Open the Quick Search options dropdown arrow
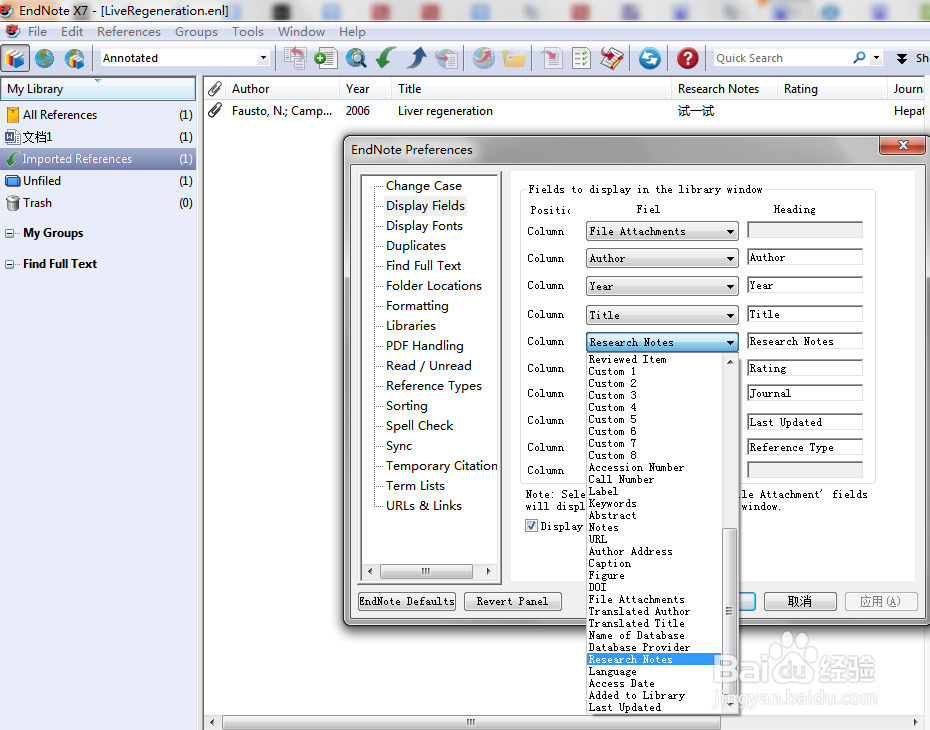Screen dimensions: 930x730 (876, 58)
